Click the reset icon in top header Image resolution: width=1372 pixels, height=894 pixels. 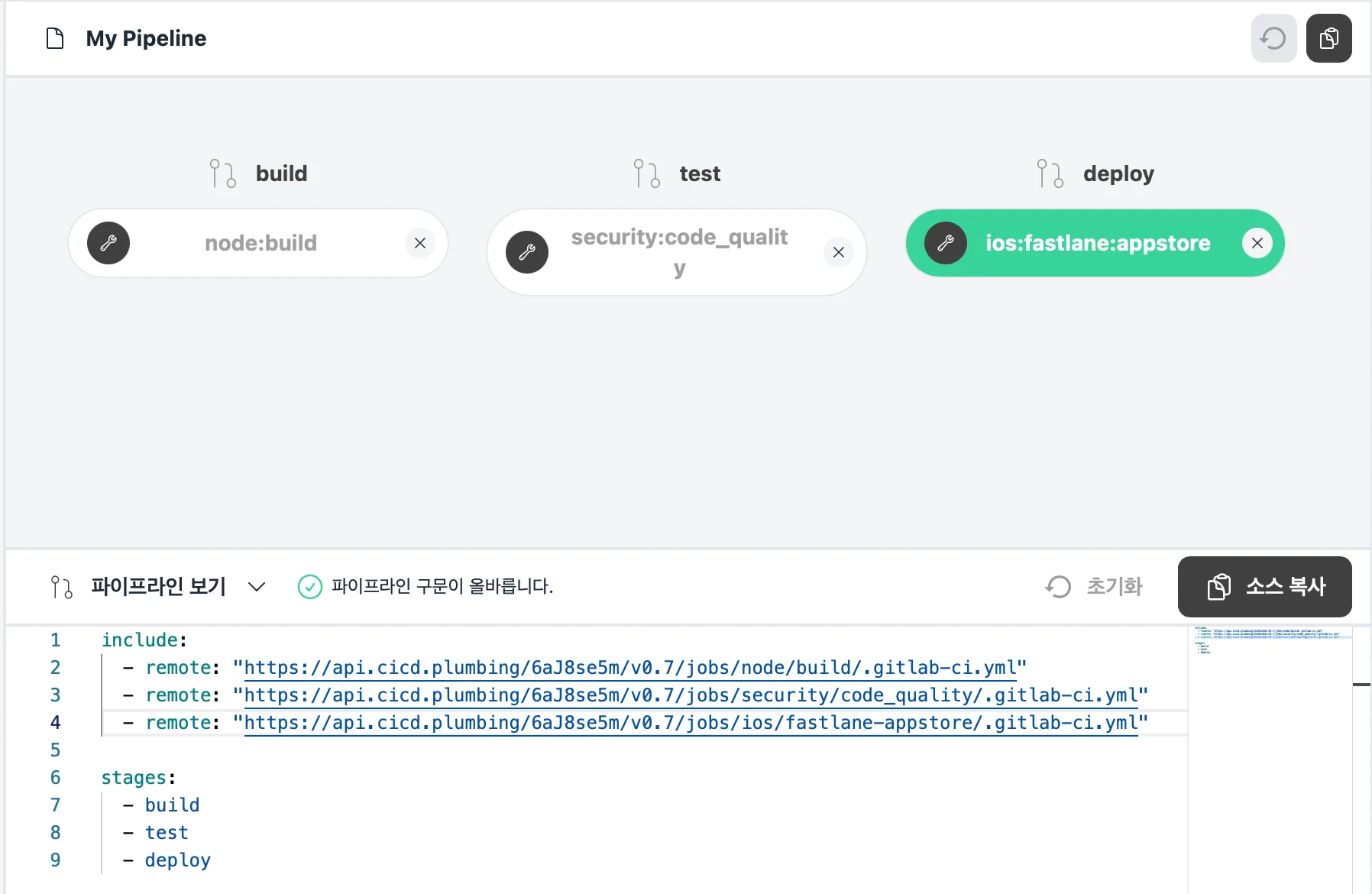(1273, 38)
